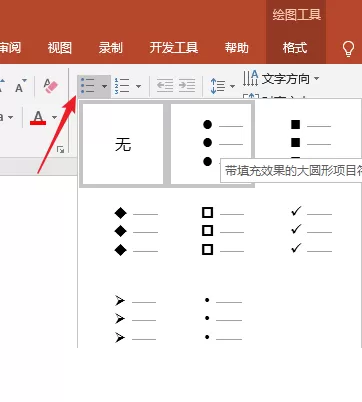Open the 帮助 tab
The width and height of the screenshot is (362, 402).
[x=236, y=48]
